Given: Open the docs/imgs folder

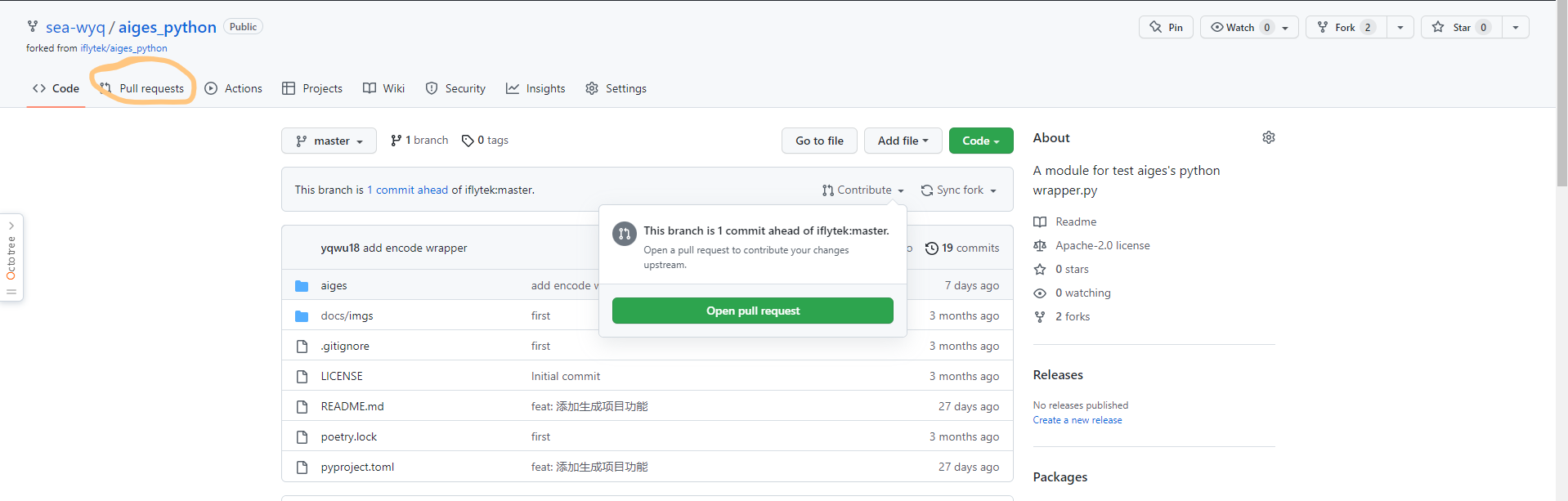Looking at the screenshot, I should pyautogui.click(x=347, y=316).
